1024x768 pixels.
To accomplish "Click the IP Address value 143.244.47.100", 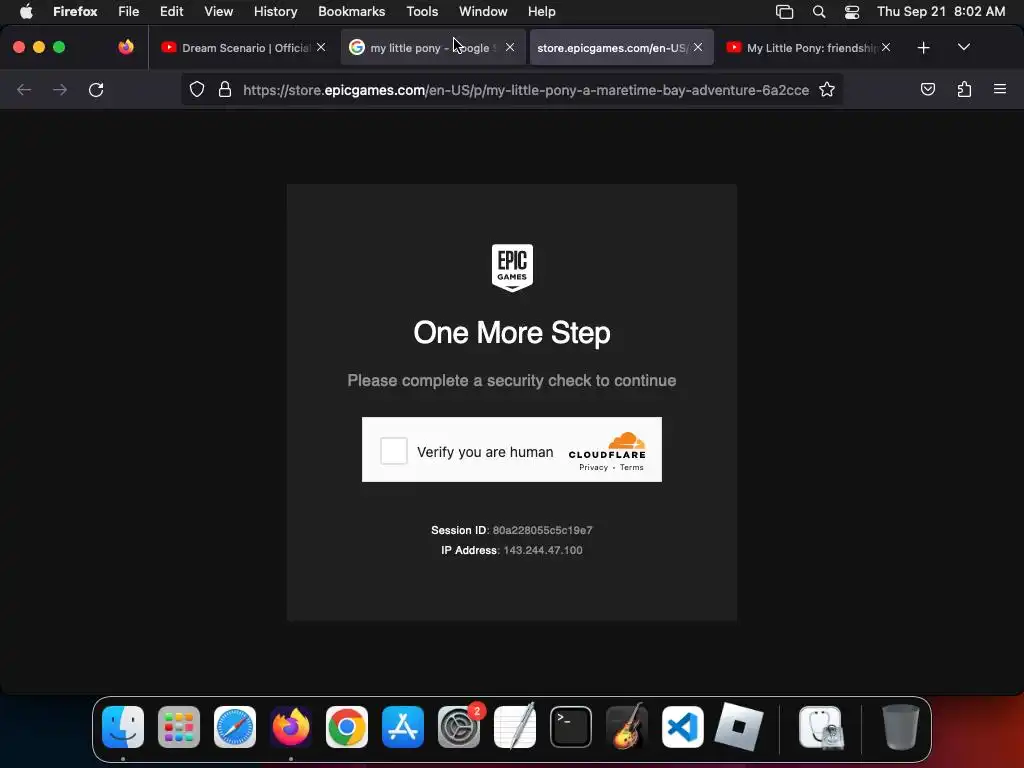I will coord(543,551).
